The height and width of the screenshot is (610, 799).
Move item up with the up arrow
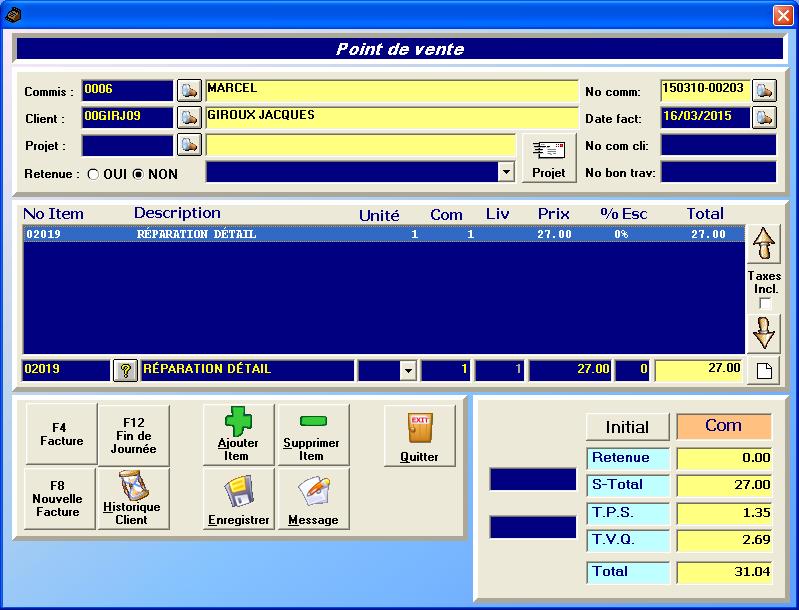tap(764, 244)
